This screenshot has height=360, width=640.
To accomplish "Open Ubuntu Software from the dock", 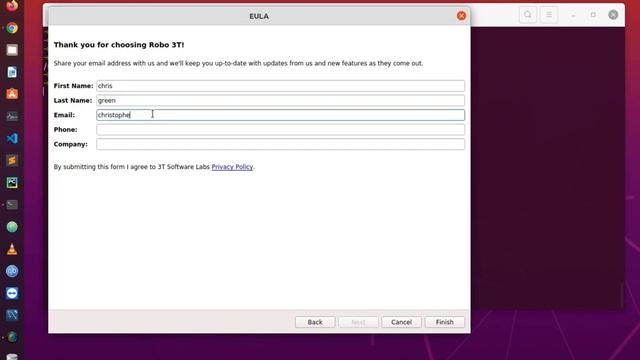I will (x=12, y=94).
